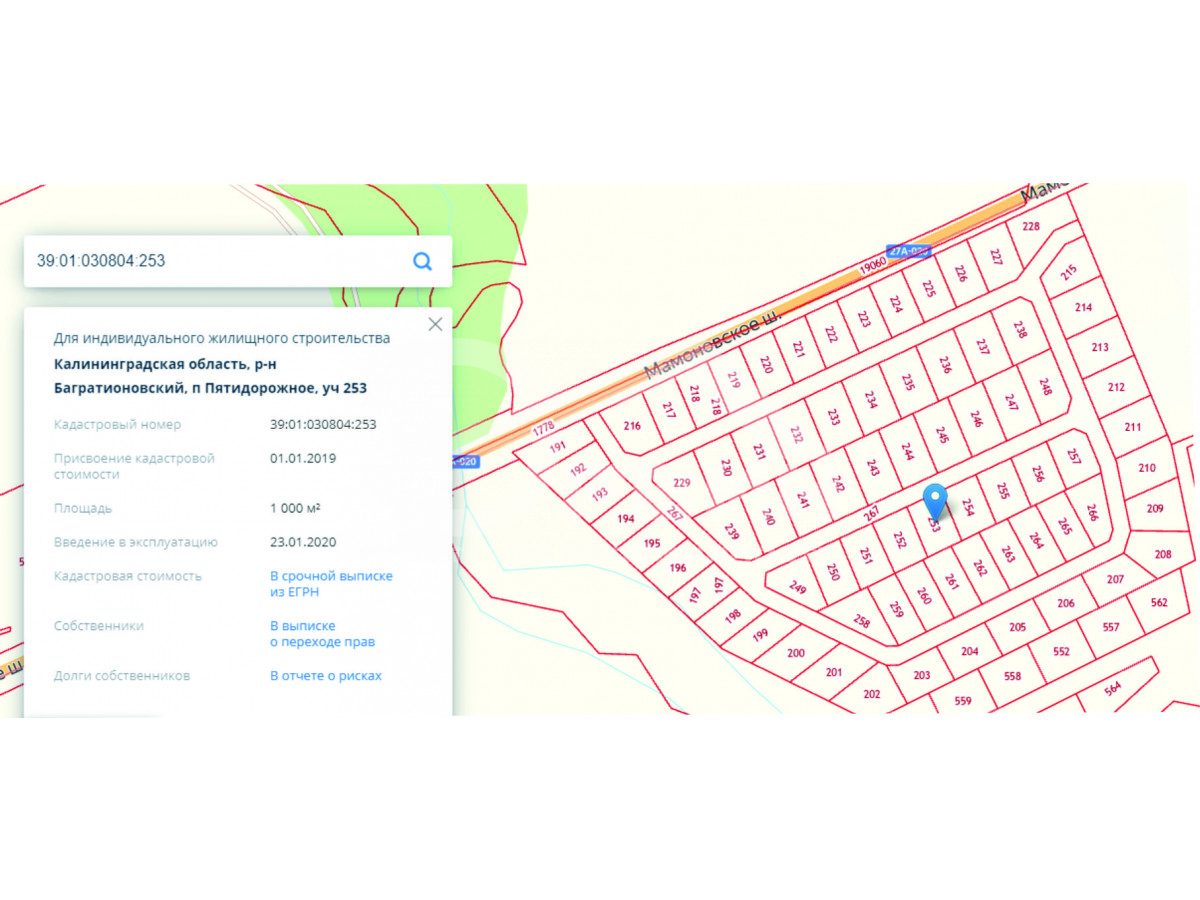Select parcel 213 on the map
Viewport: 1200px width, 900px height.
[1100, 348]
